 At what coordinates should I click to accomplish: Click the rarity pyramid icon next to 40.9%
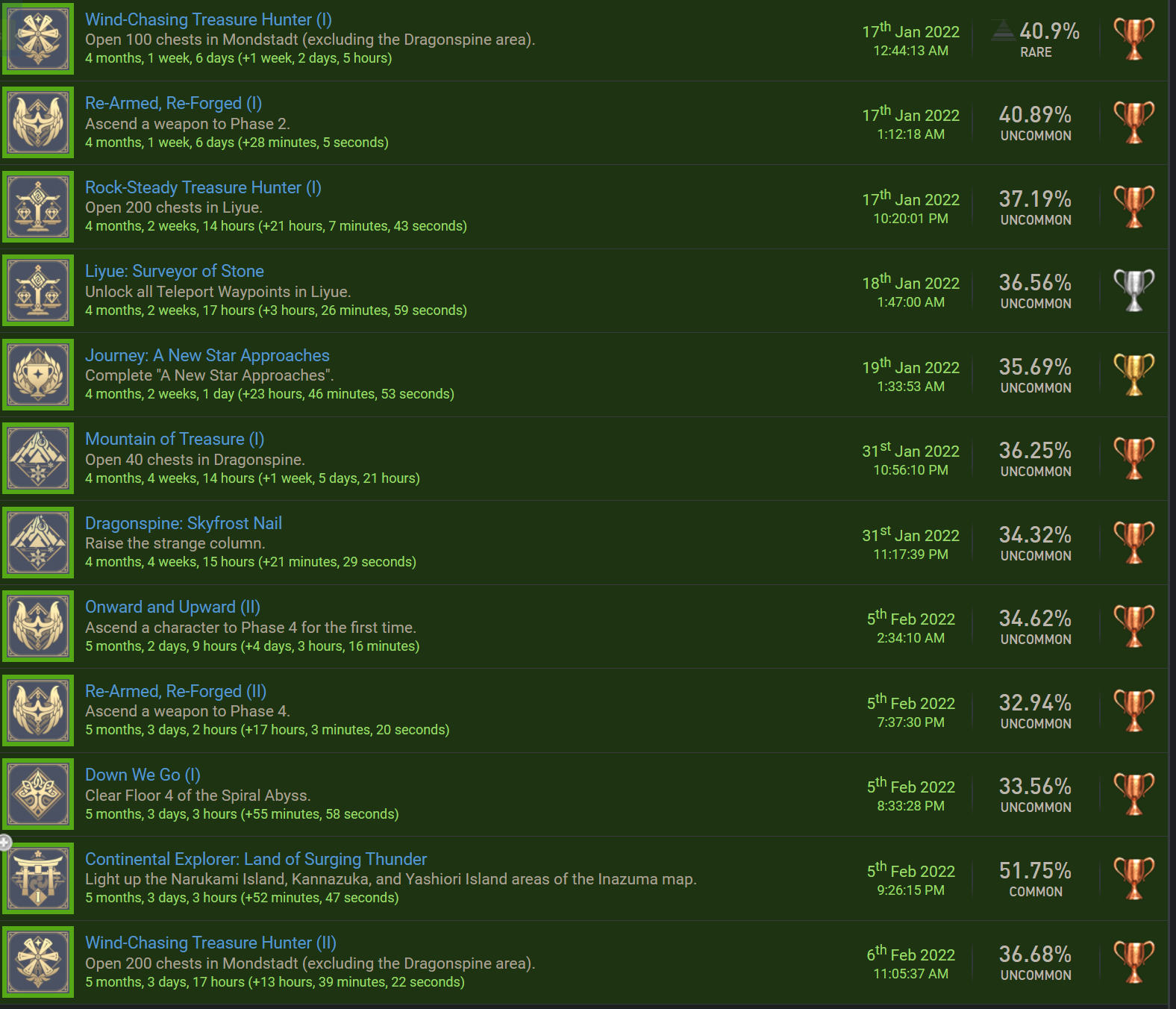[1004, 31]
